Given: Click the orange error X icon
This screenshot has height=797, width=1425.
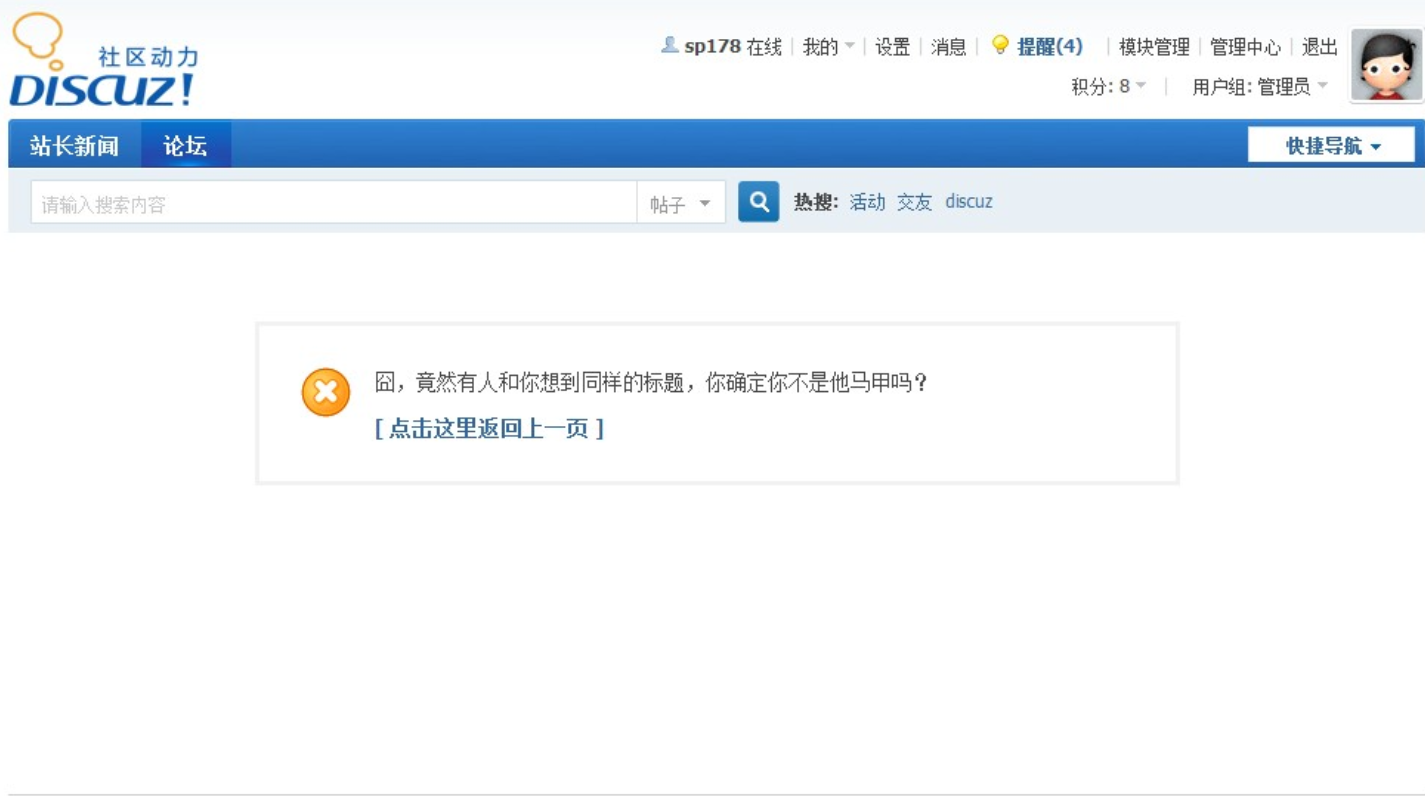Looking at the screenshot, I should pos(326,392).
